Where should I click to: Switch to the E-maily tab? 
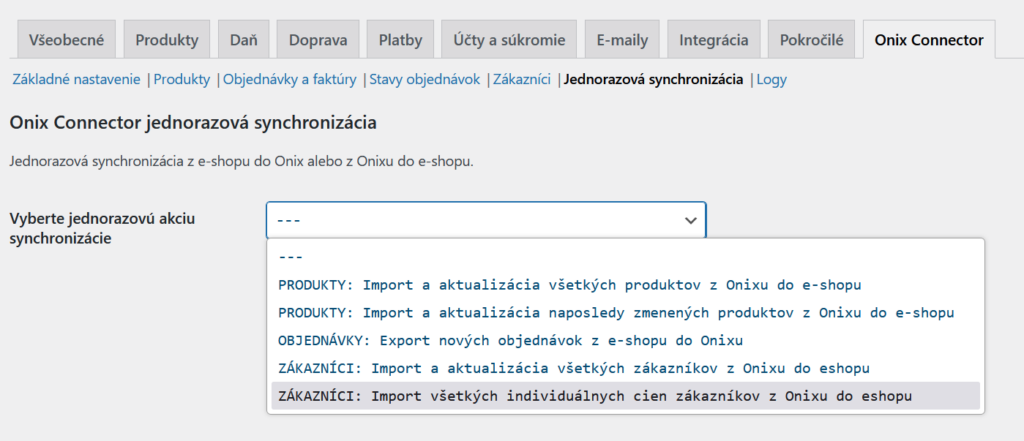pyautogui.click(x=622, y=41)
